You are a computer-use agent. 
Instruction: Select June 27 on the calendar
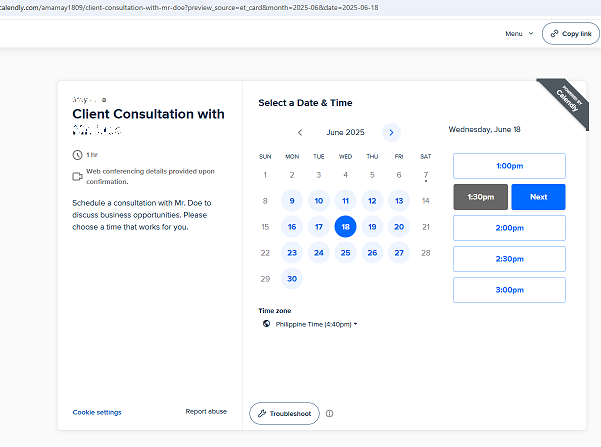[x=399, y=253]
